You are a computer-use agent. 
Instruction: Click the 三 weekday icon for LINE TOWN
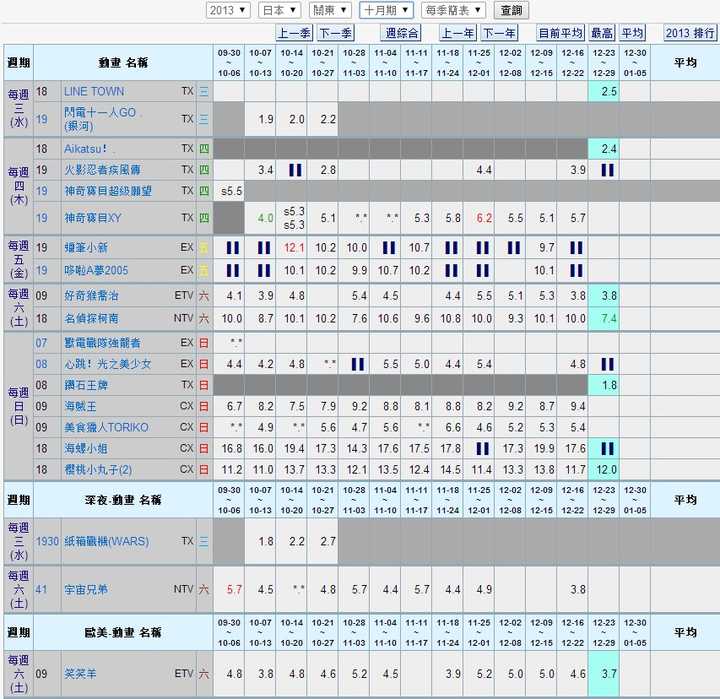click(203, 91)
